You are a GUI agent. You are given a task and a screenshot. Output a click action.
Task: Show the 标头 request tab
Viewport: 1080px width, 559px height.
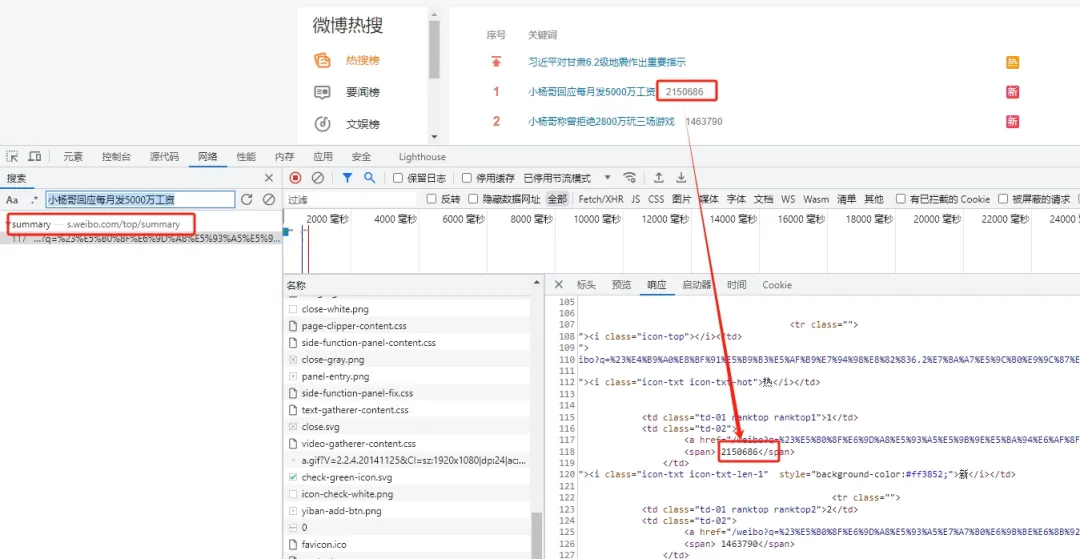click(586, 285)
